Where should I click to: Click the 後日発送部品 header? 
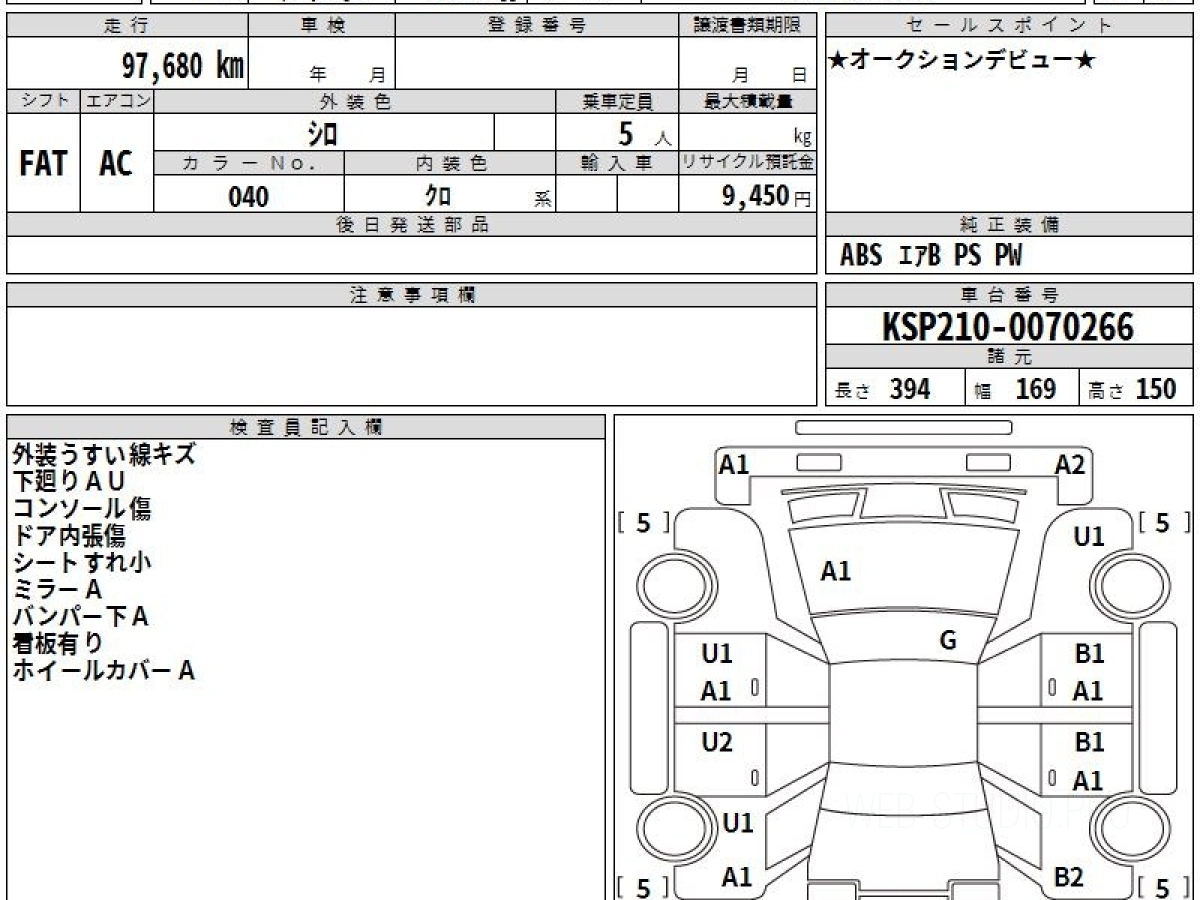[412, 225]
